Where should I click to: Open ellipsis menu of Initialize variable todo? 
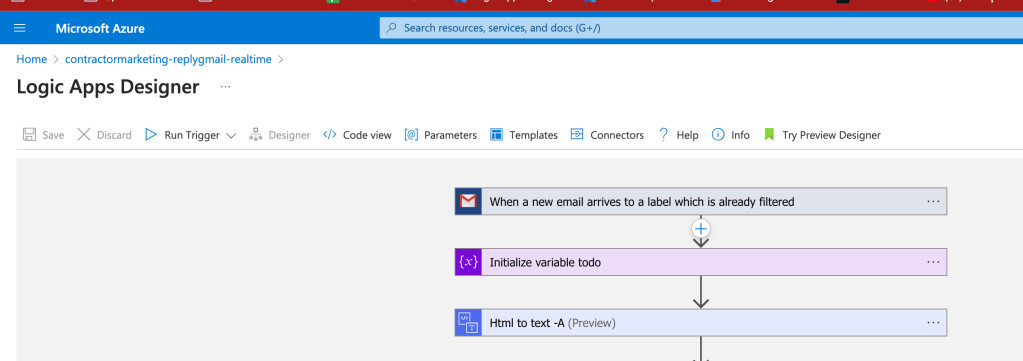tap(933, 262)
